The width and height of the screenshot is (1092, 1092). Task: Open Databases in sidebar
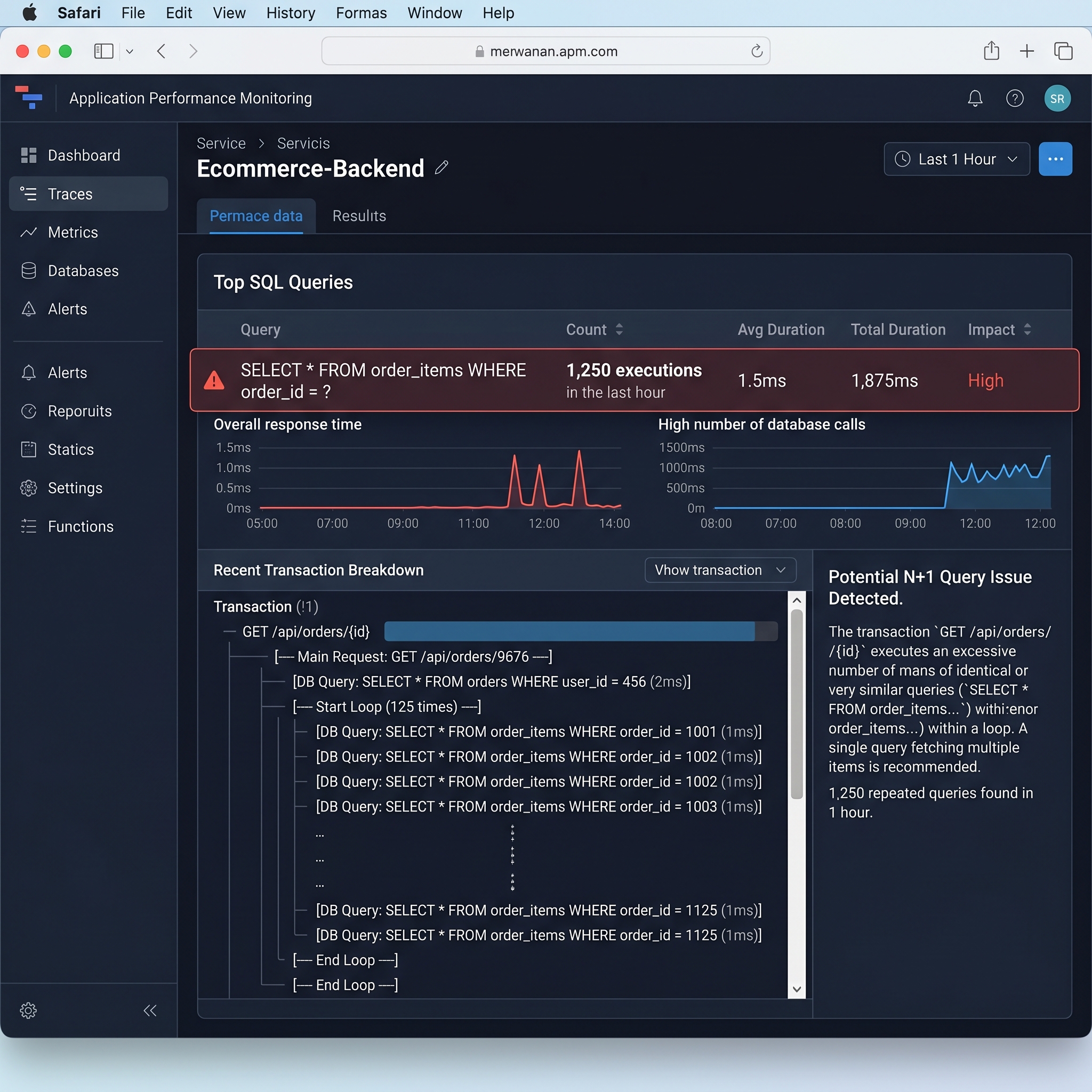[x=89, y=271]
